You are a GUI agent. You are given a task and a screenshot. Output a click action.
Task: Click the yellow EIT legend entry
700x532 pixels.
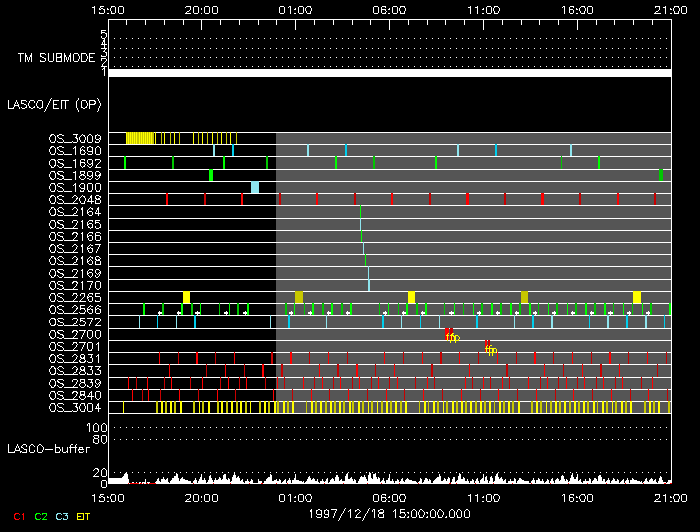(84, 516)
